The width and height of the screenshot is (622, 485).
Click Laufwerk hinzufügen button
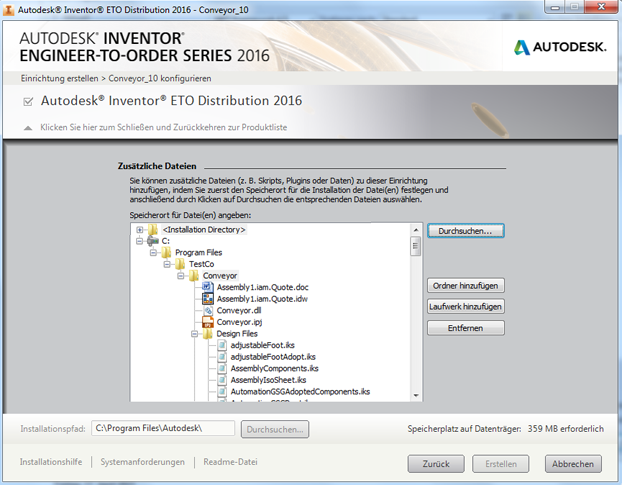466,307
